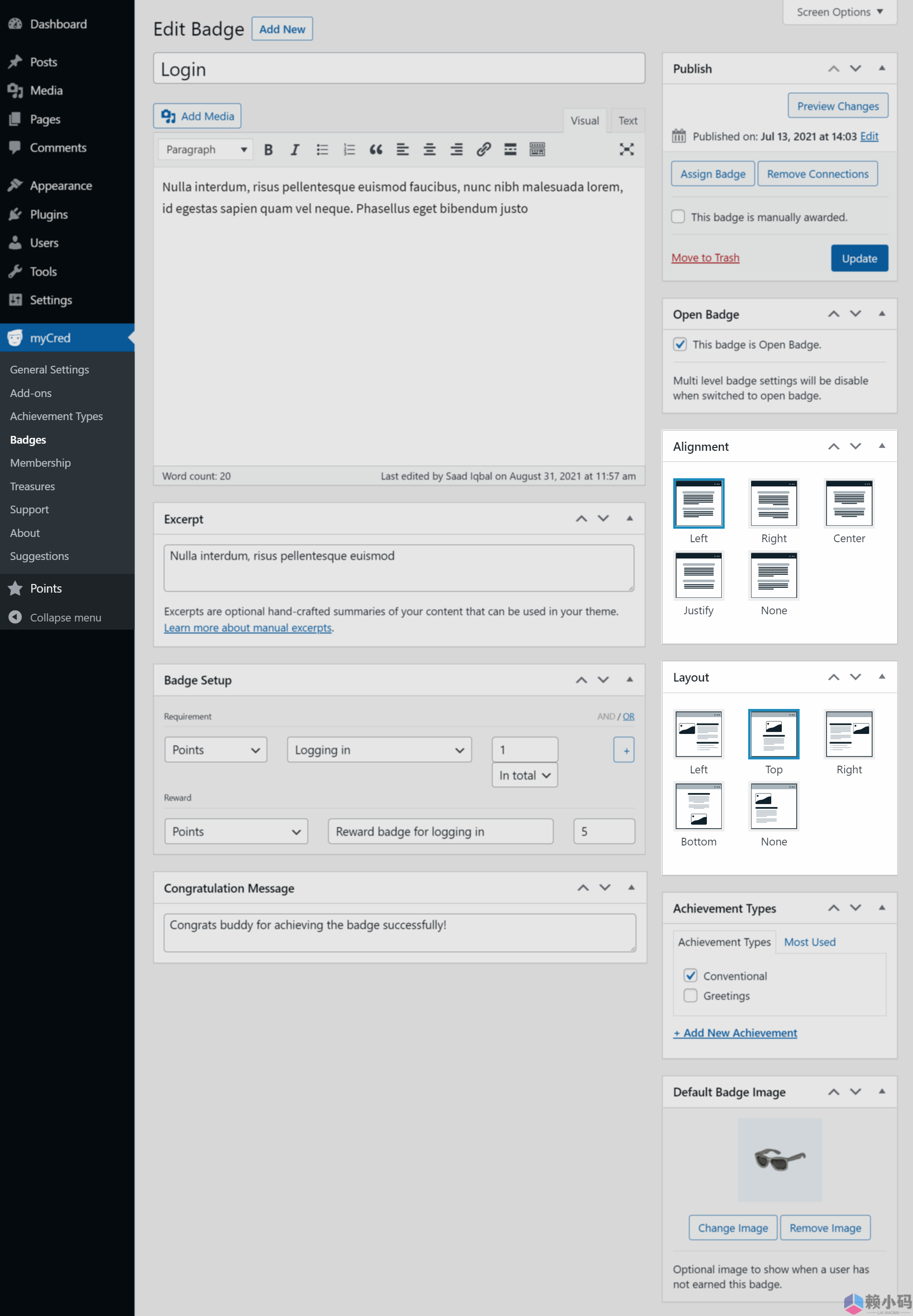
Task: Click the Congratulation Message text field
Action: pos(399,932)
